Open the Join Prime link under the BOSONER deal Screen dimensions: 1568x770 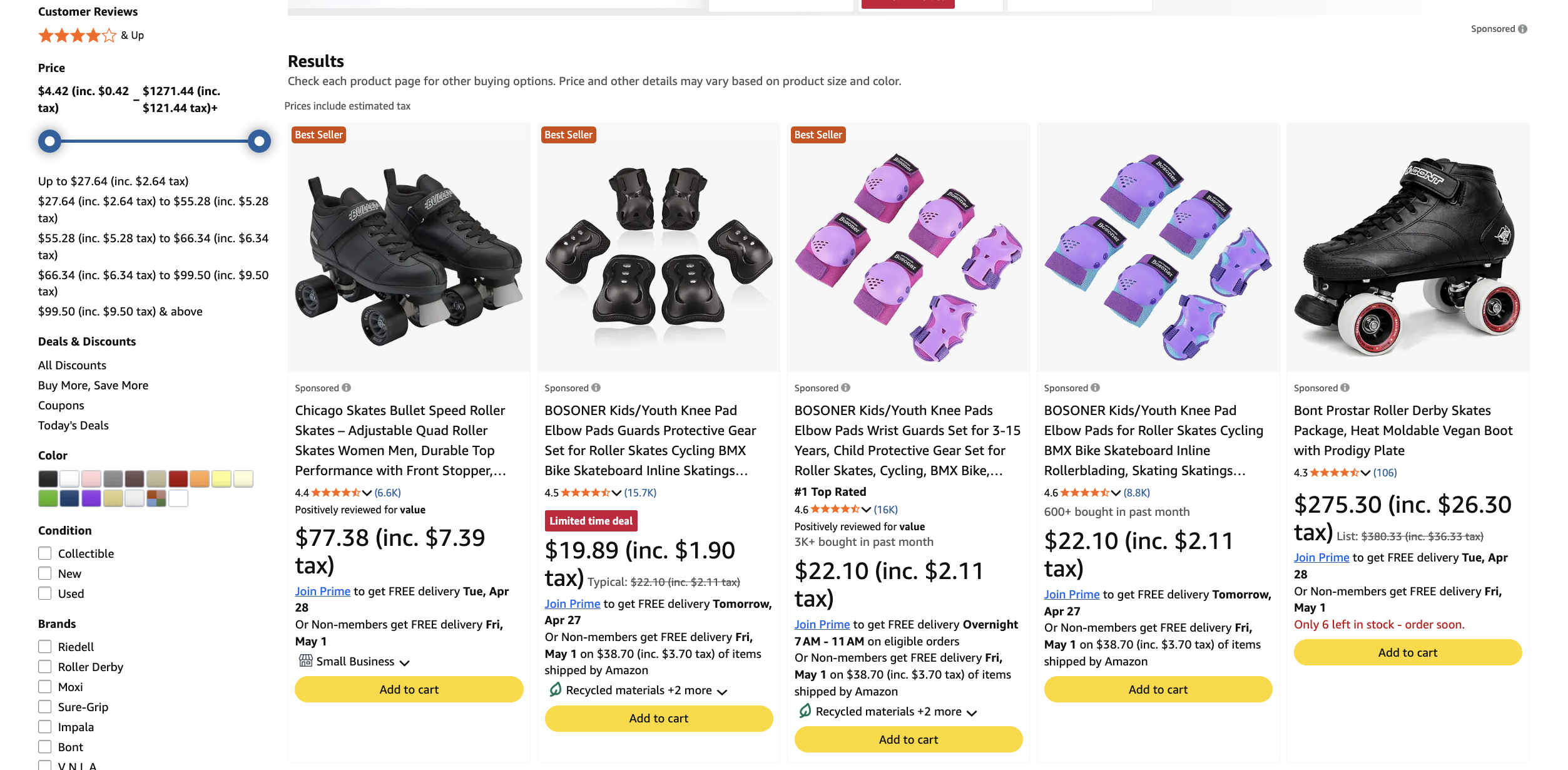[x=572, y=603]
